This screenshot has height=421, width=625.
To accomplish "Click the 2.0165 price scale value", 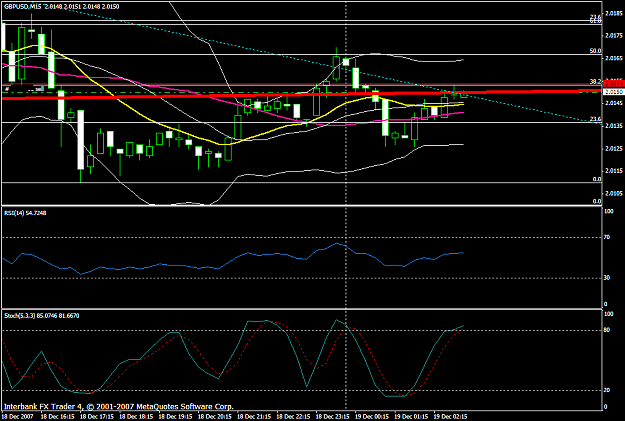I will pos(614,58).
